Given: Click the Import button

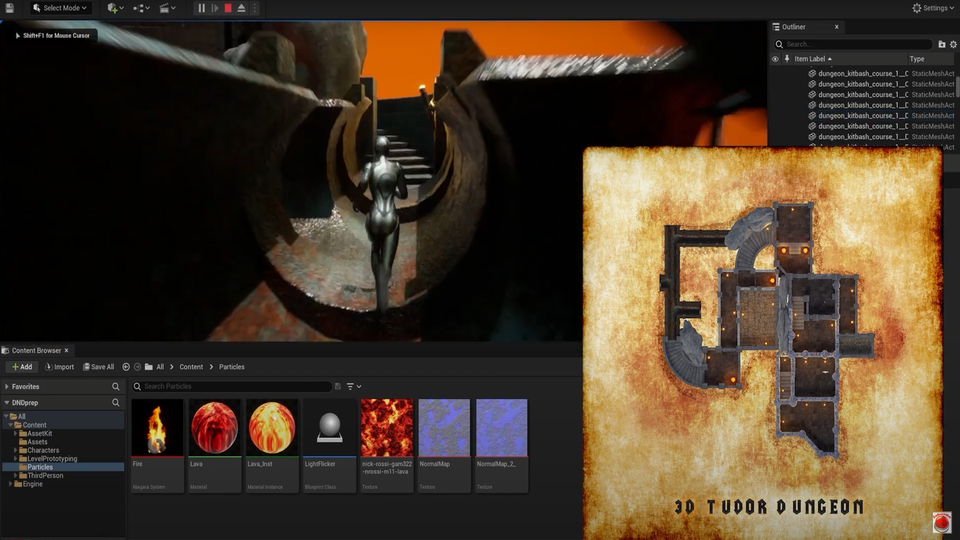Looking at the screenshot, I should click(58, 367).
